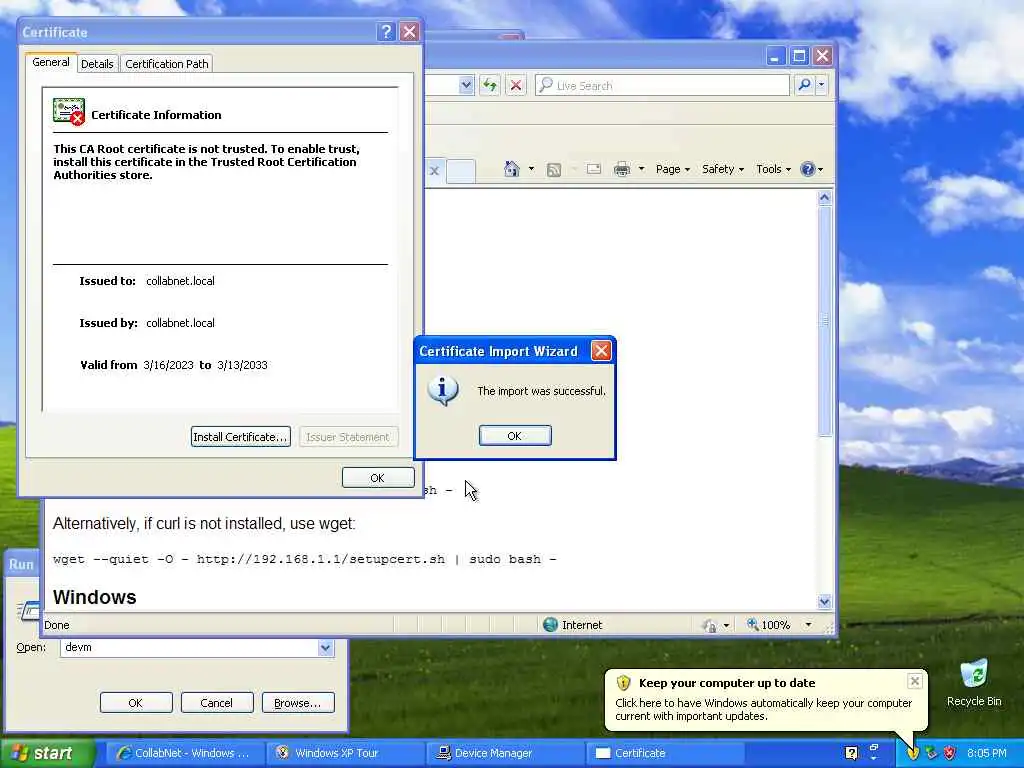Image resolution: width=1024 pixels, height=768 pixels.
Task: Click the certificate warning icon
Action: (x=69, y=112)
